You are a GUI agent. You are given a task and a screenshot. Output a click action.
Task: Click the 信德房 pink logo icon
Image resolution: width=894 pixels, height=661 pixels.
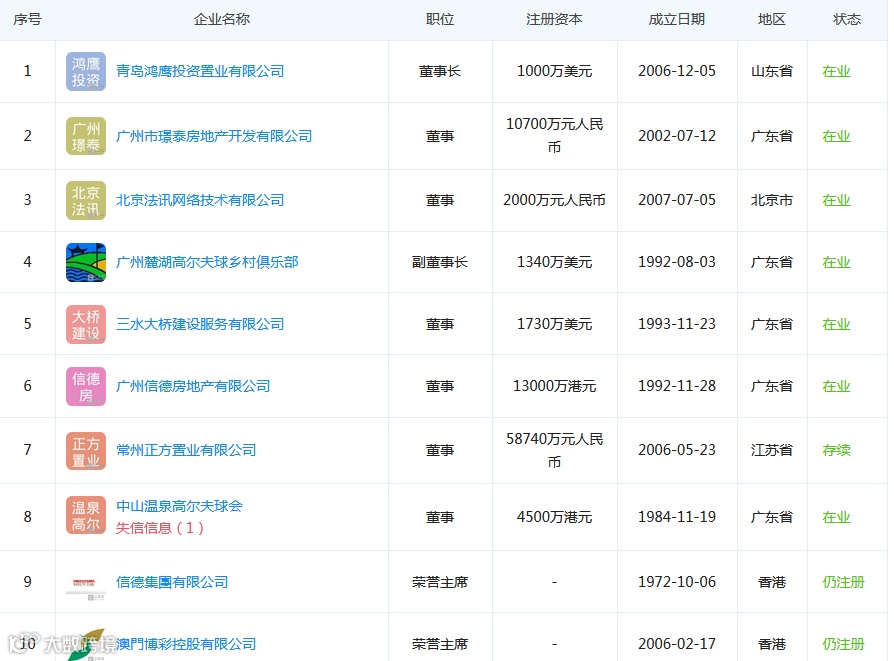click(86, 386)
